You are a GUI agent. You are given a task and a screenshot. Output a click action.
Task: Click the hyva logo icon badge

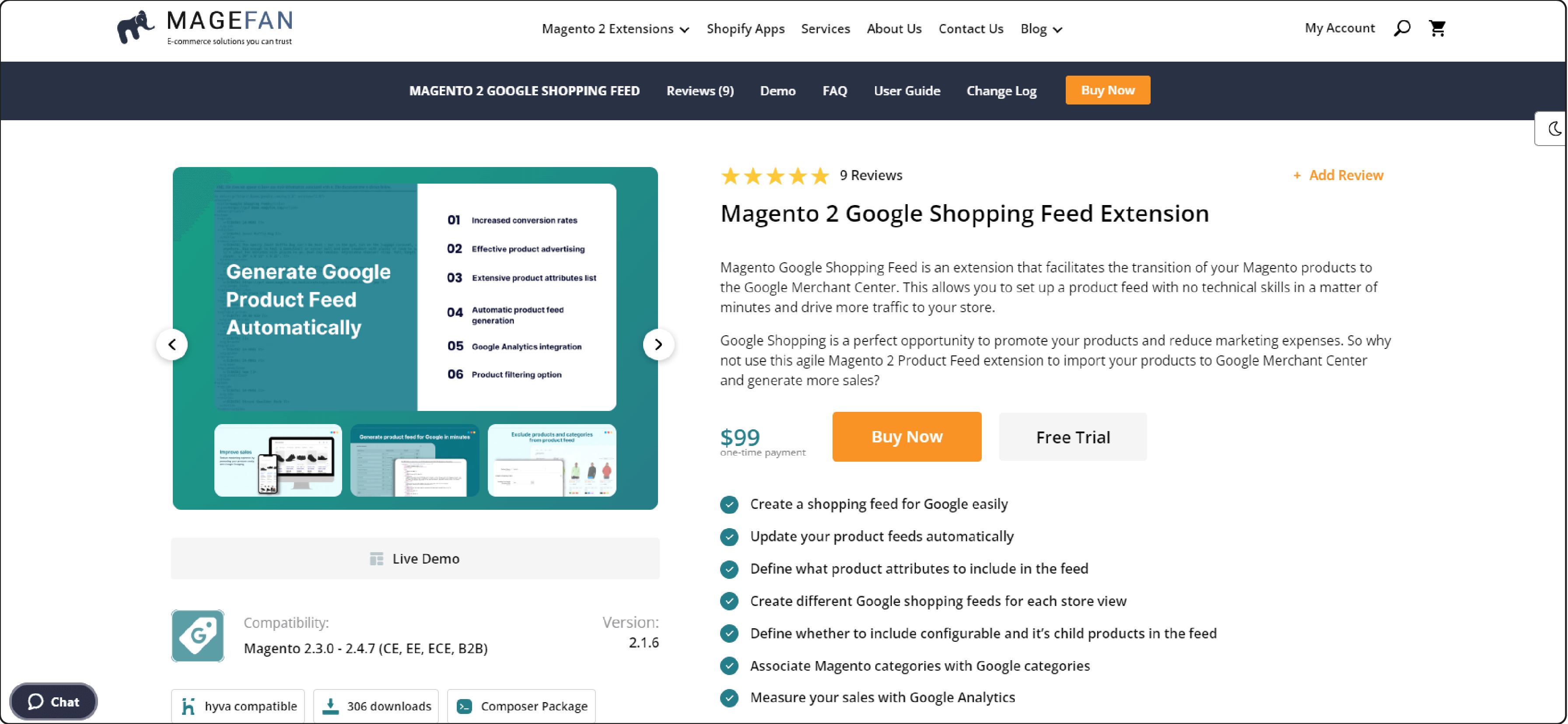[188, 706]
